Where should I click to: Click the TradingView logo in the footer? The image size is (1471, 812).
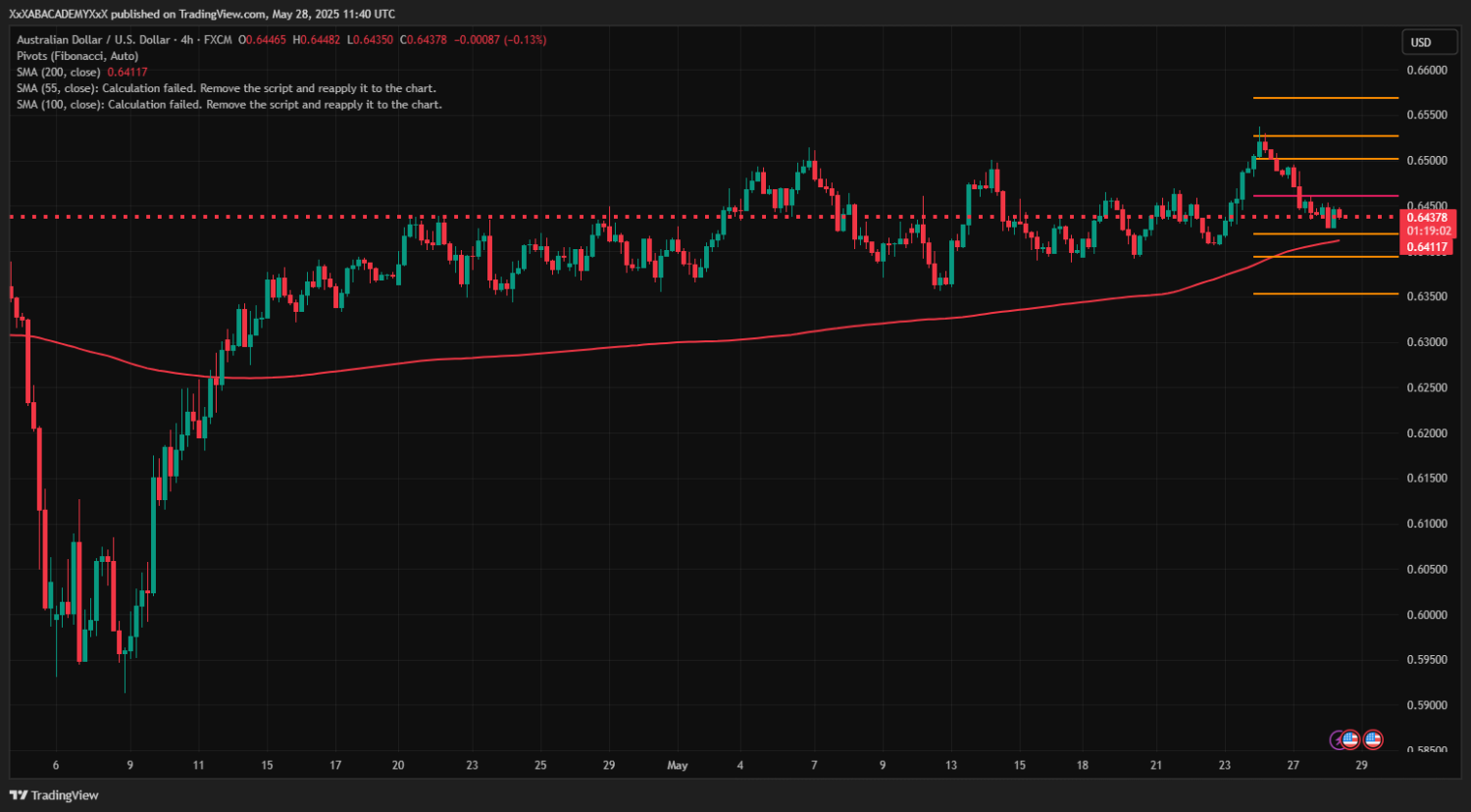coord(54,795)
